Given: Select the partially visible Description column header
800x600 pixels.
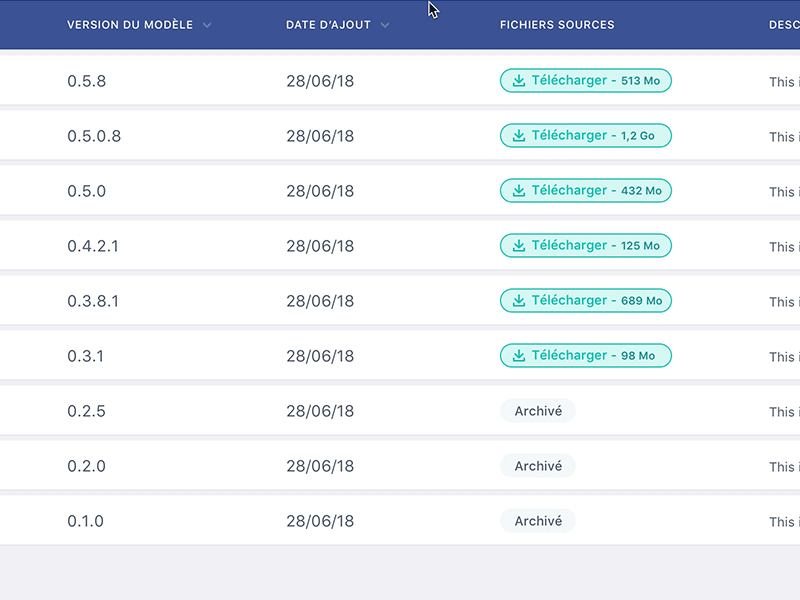Looking at the screenshot, I should (785, 25).
